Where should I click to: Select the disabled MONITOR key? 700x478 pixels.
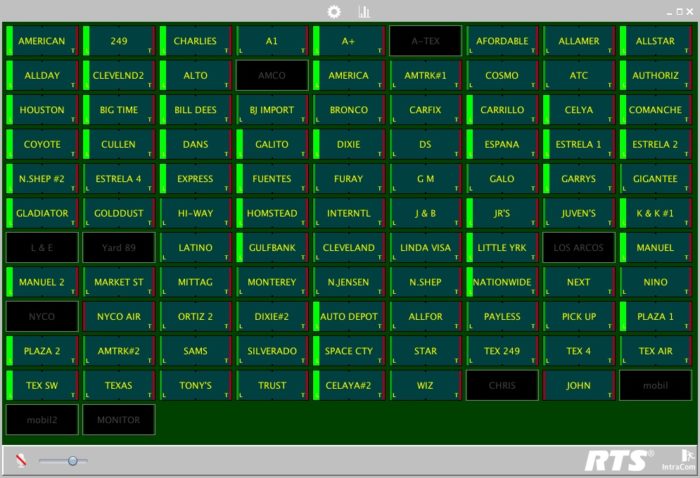(x=119, y=420)
